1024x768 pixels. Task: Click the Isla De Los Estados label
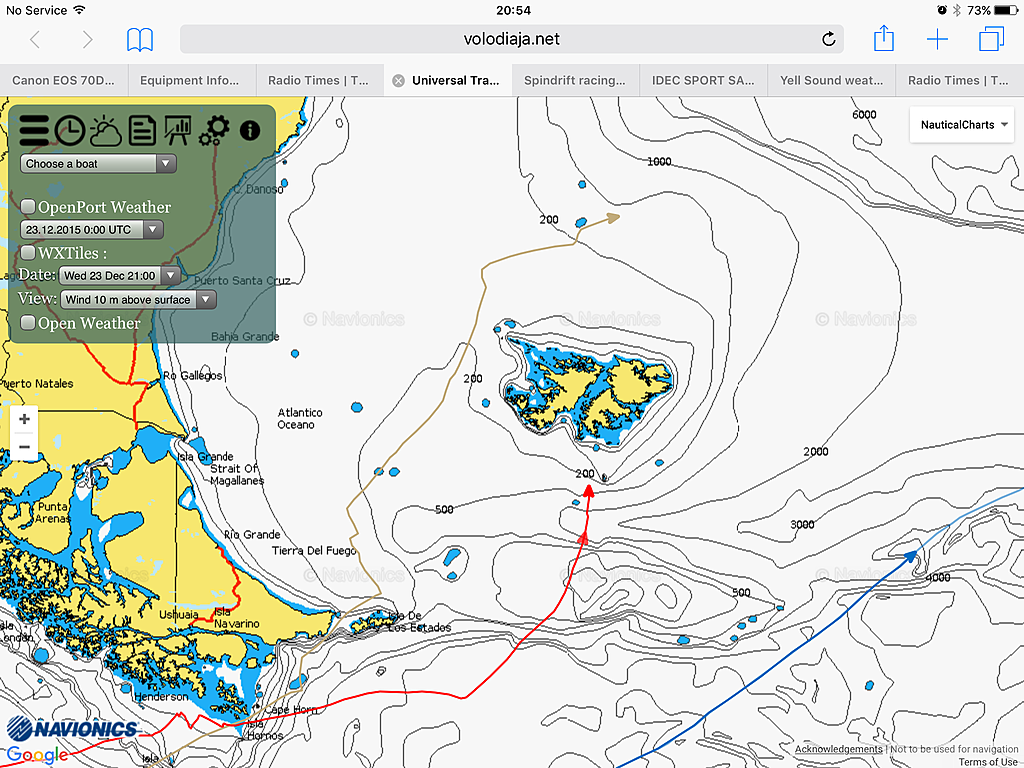tap(419, 622)
